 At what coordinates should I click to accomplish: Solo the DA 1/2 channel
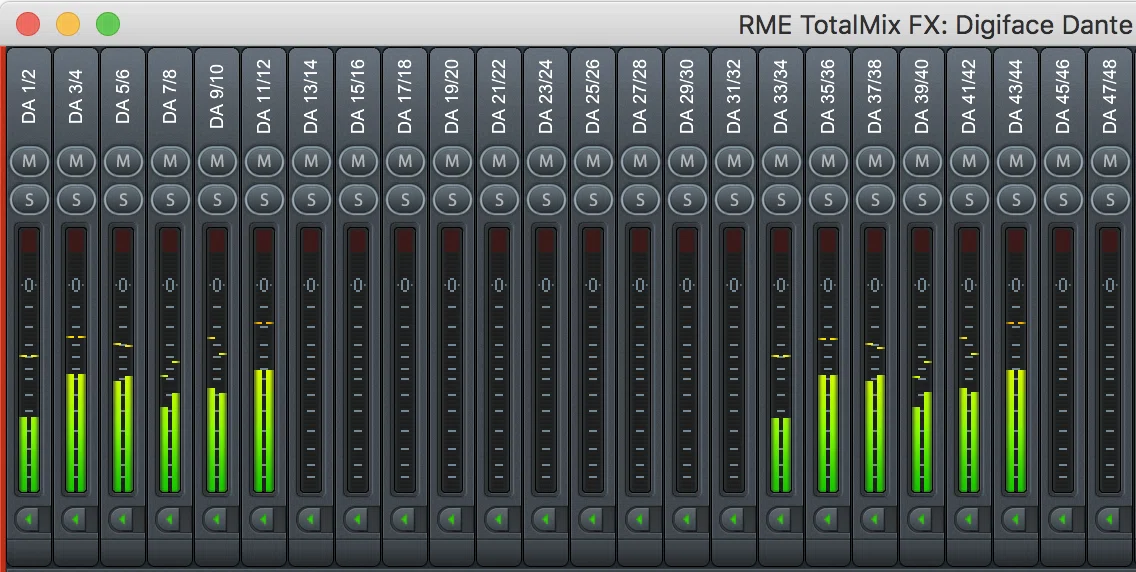(x=29, y=199)
